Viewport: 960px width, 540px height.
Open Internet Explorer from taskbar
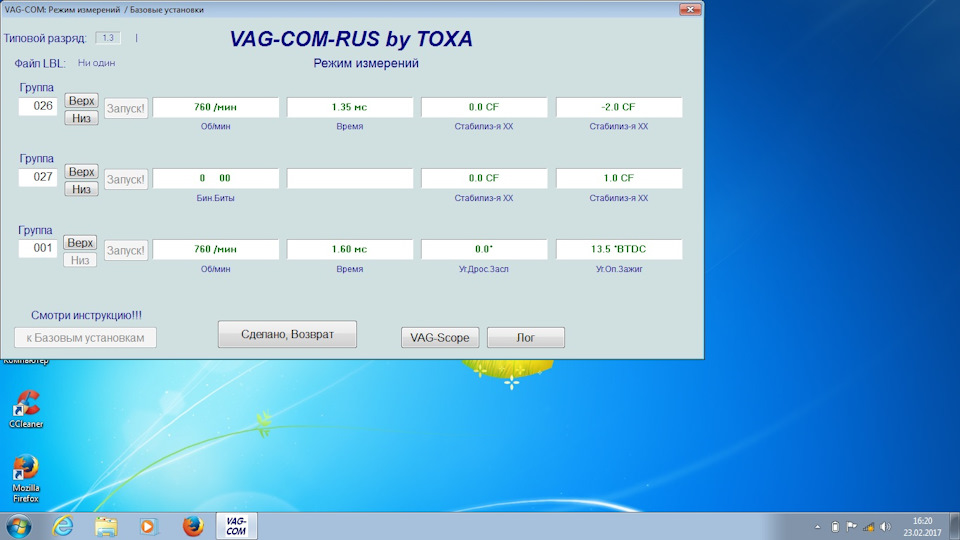[x=62, y=526]
